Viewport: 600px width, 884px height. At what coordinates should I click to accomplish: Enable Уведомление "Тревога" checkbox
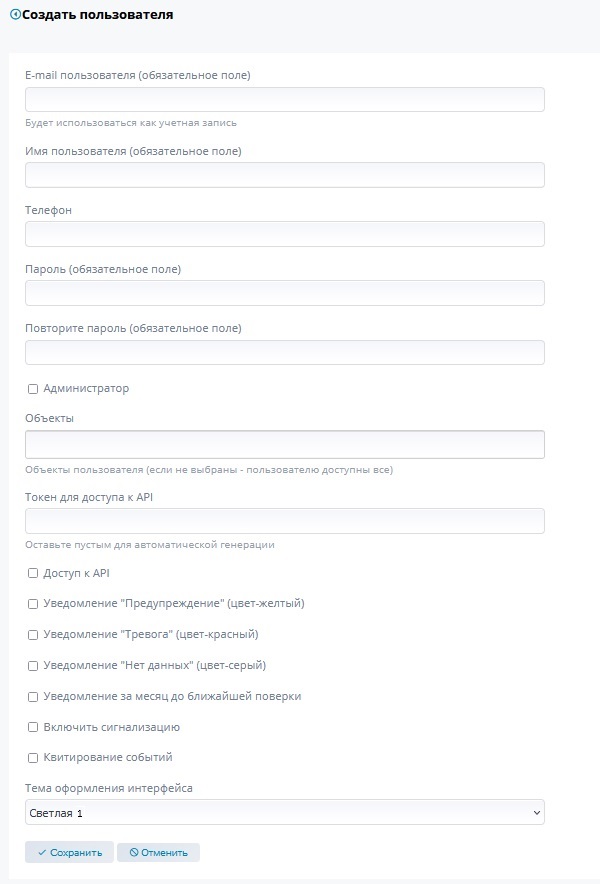coord(33,635)
